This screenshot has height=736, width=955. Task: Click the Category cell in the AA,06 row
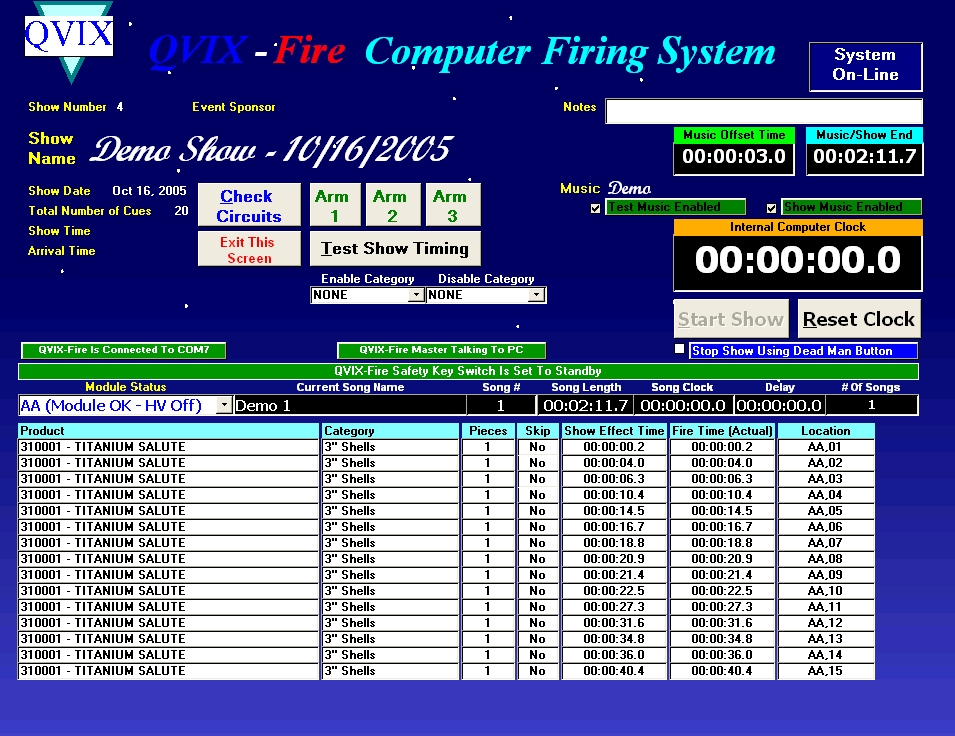click(390, 527)
